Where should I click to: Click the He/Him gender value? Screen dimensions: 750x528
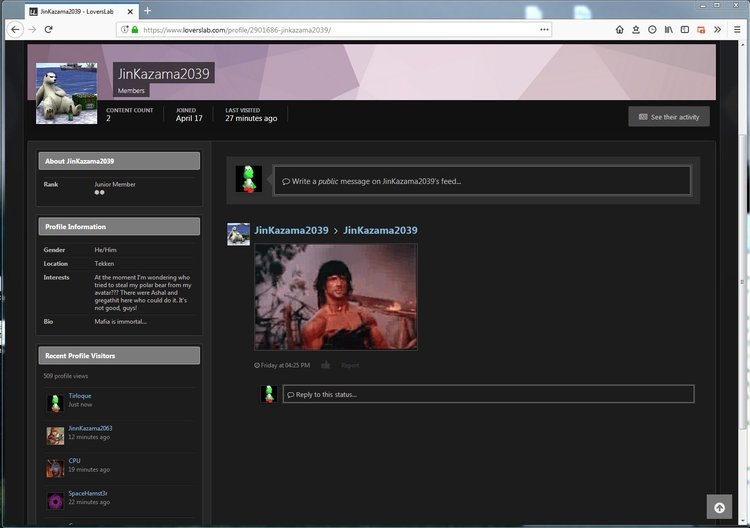click(105, 250)
